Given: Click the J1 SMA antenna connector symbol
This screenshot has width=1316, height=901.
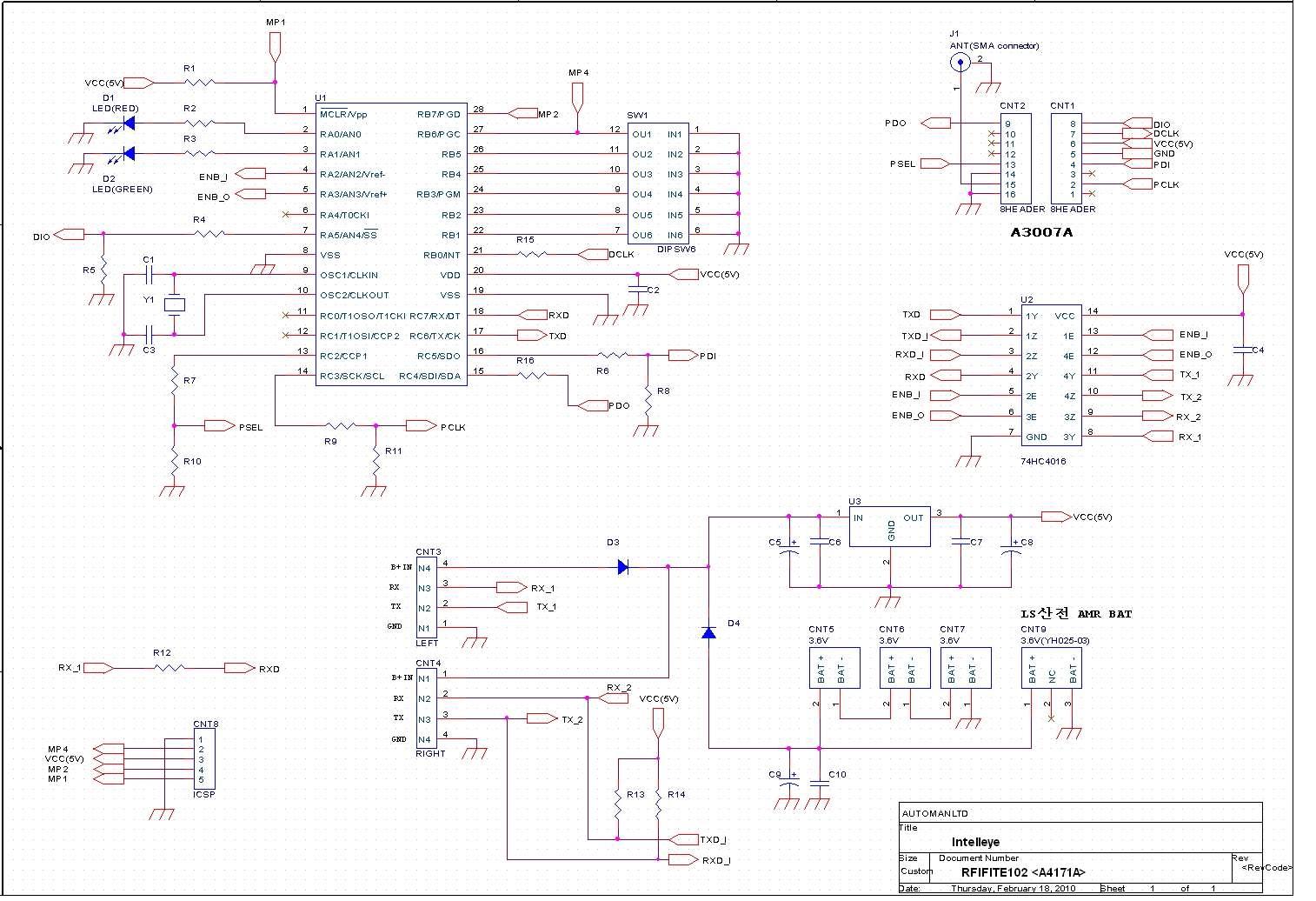Looking at the screenshot, I should pos(960,61).
